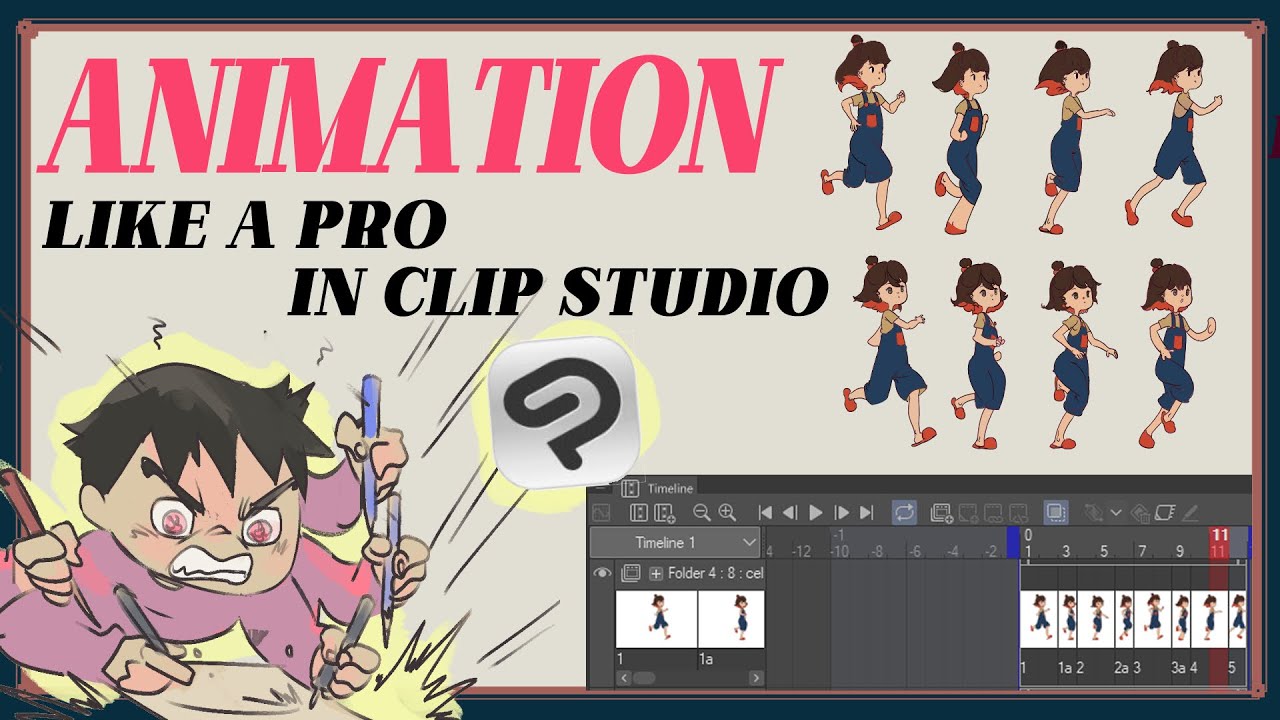Click frame number 7 on the ruler
The image size is (1280, 720).
click(x=1142, y=551)
